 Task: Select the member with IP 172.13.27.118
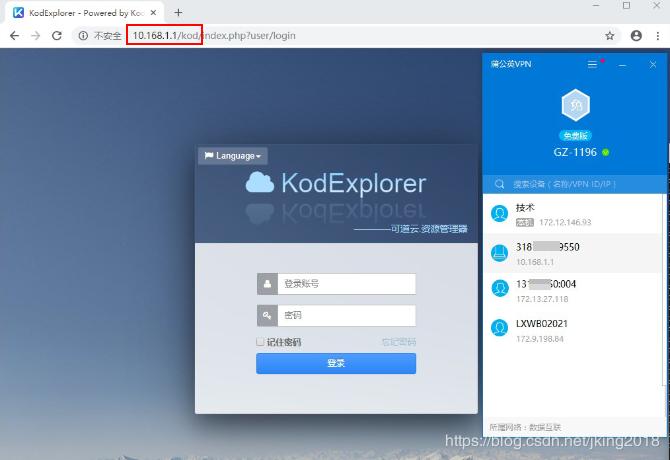(x=574, y=291)
